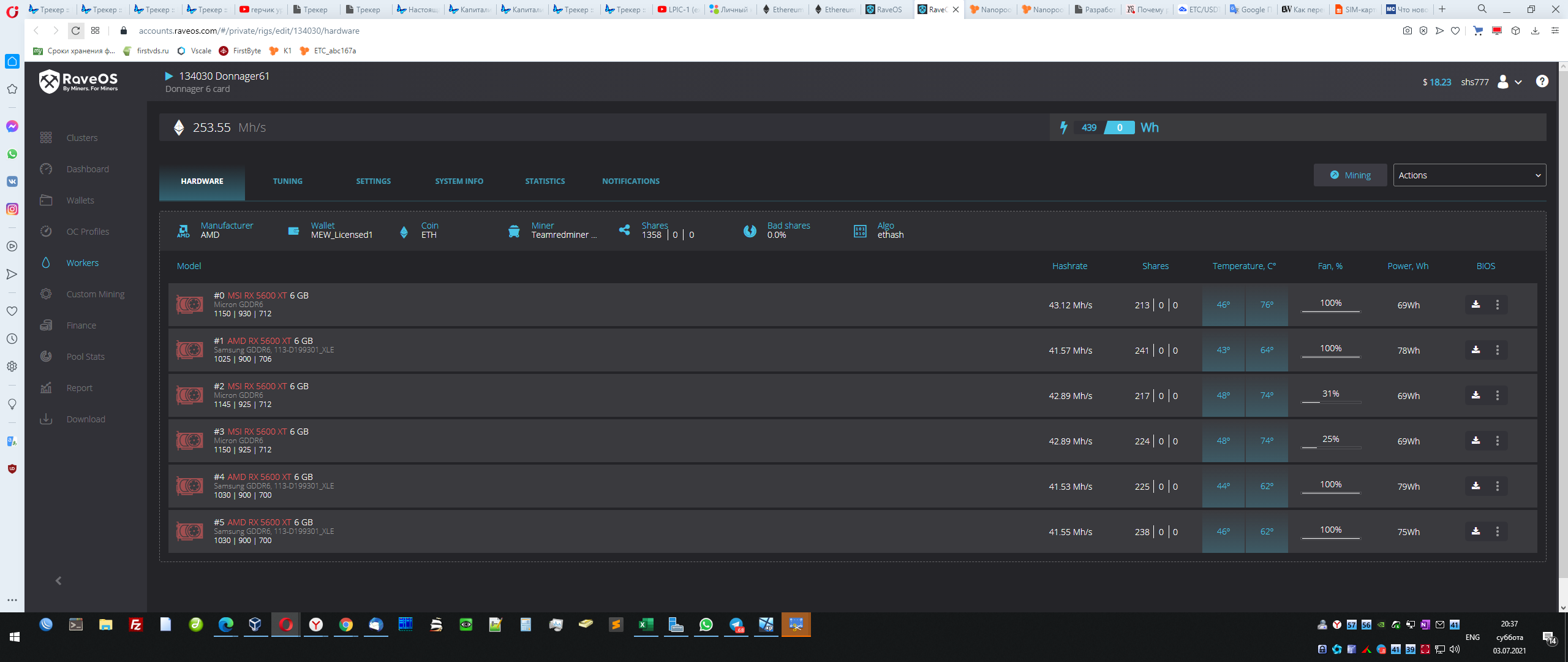Open Pool Stats sidebar item
This screenshot has width=1568, height=662.
[x=85, y=357]
